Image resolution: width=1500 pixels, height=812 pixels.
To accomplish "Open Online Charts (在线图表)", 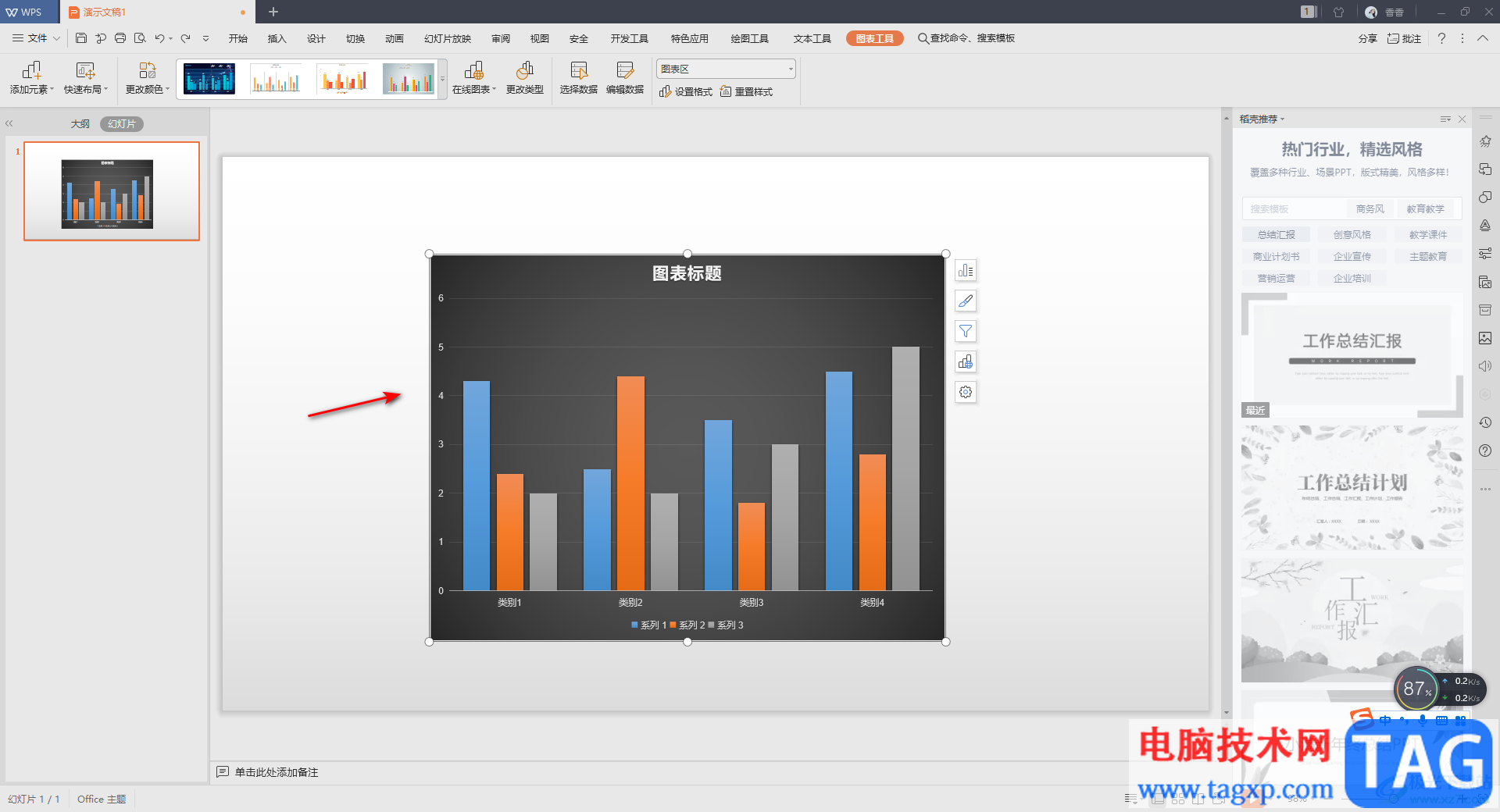I will click(x=474, y=78).
